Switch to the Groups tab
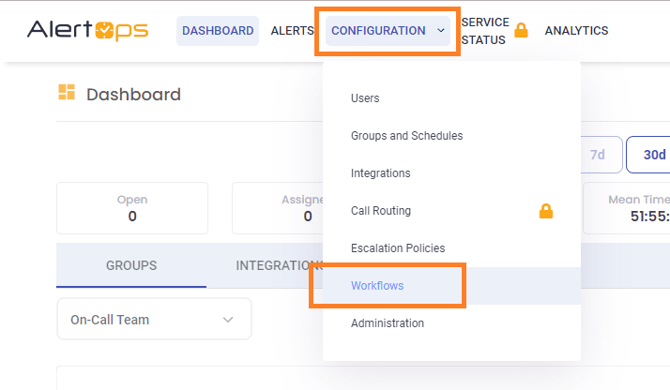The image size is (670, 390). (131, 266)
